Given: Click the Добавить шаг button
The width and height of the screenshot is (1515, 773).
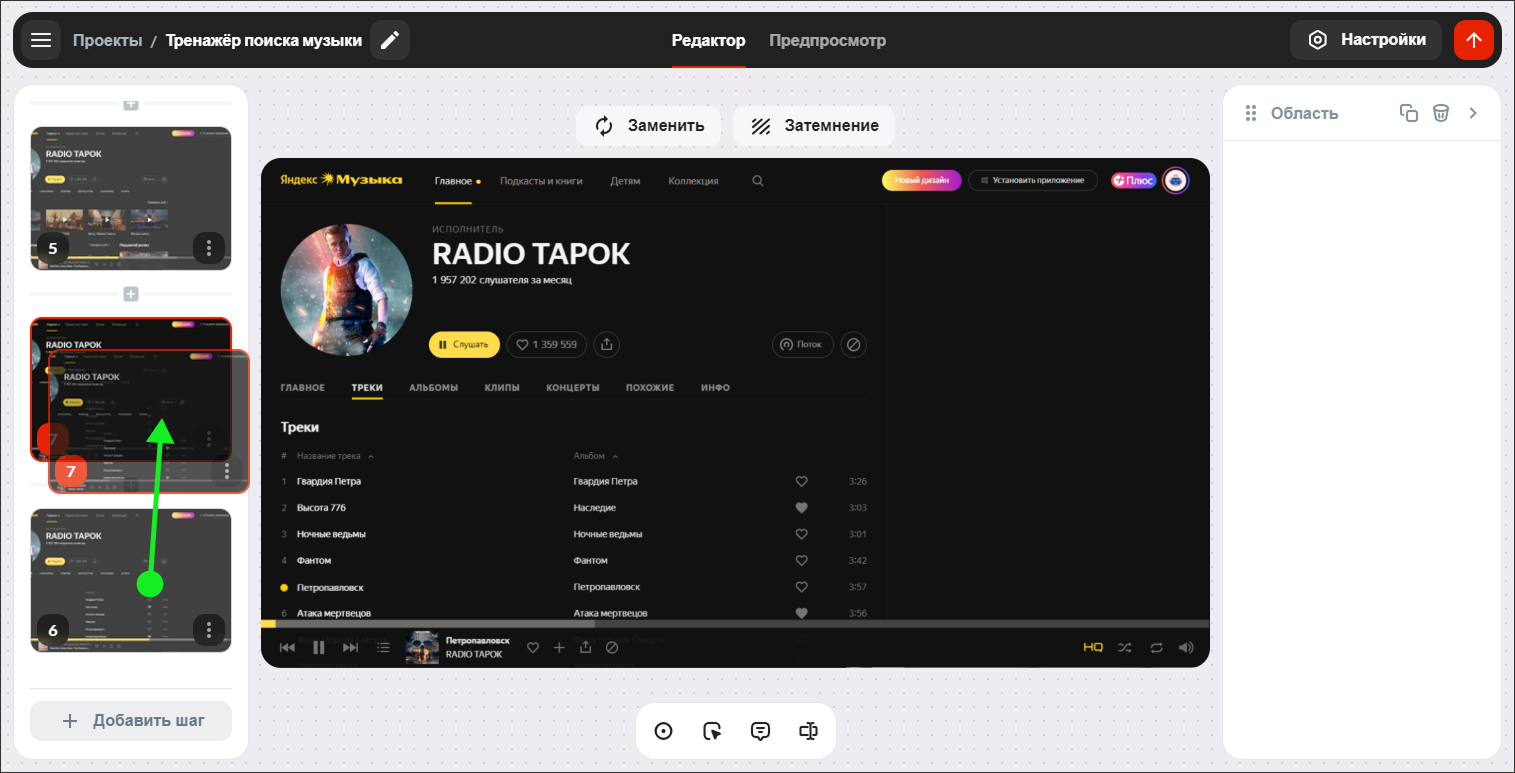Looking at the screenshot, I should (130, 720).
